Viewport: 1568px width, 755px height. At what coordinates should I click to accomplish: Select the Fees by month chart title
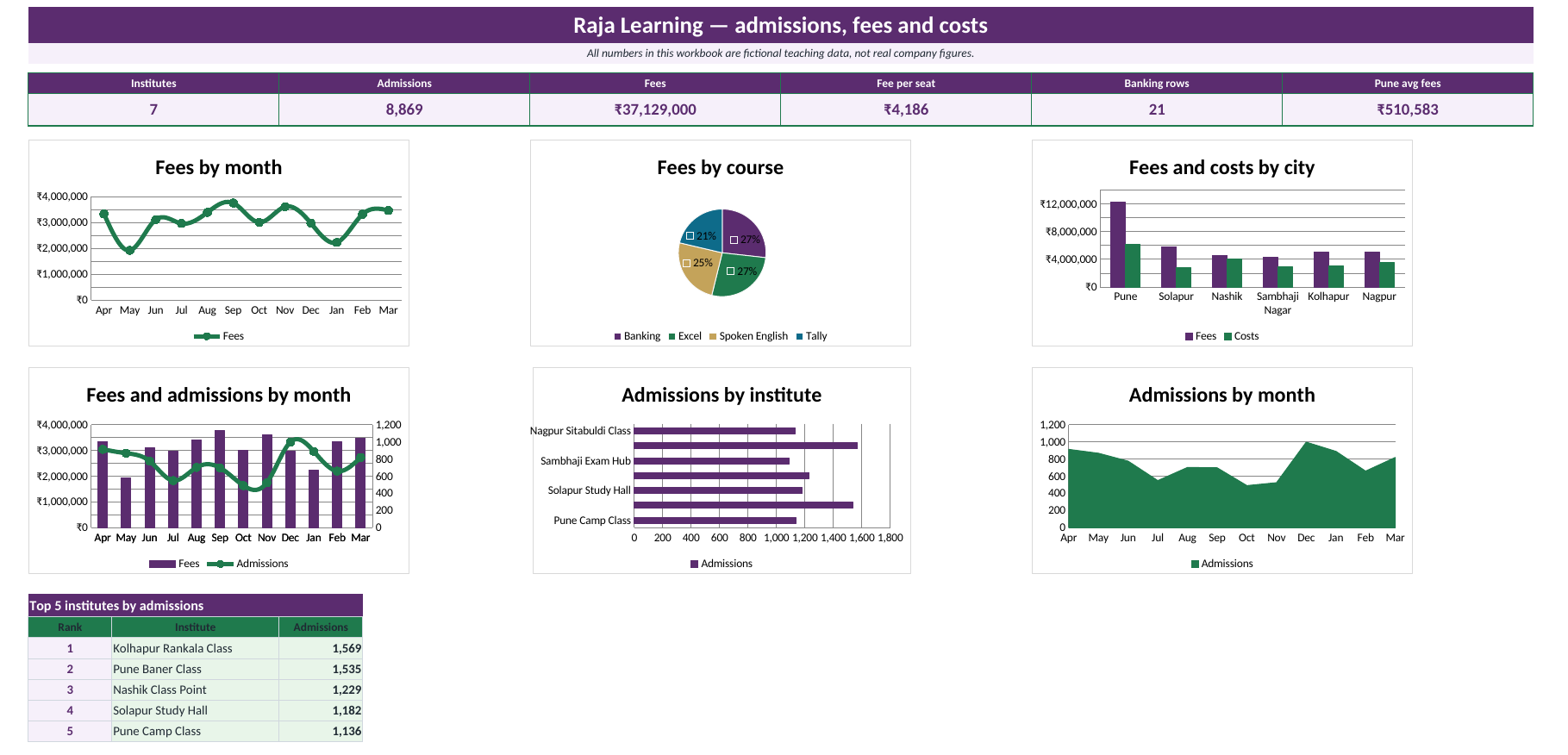218,167
